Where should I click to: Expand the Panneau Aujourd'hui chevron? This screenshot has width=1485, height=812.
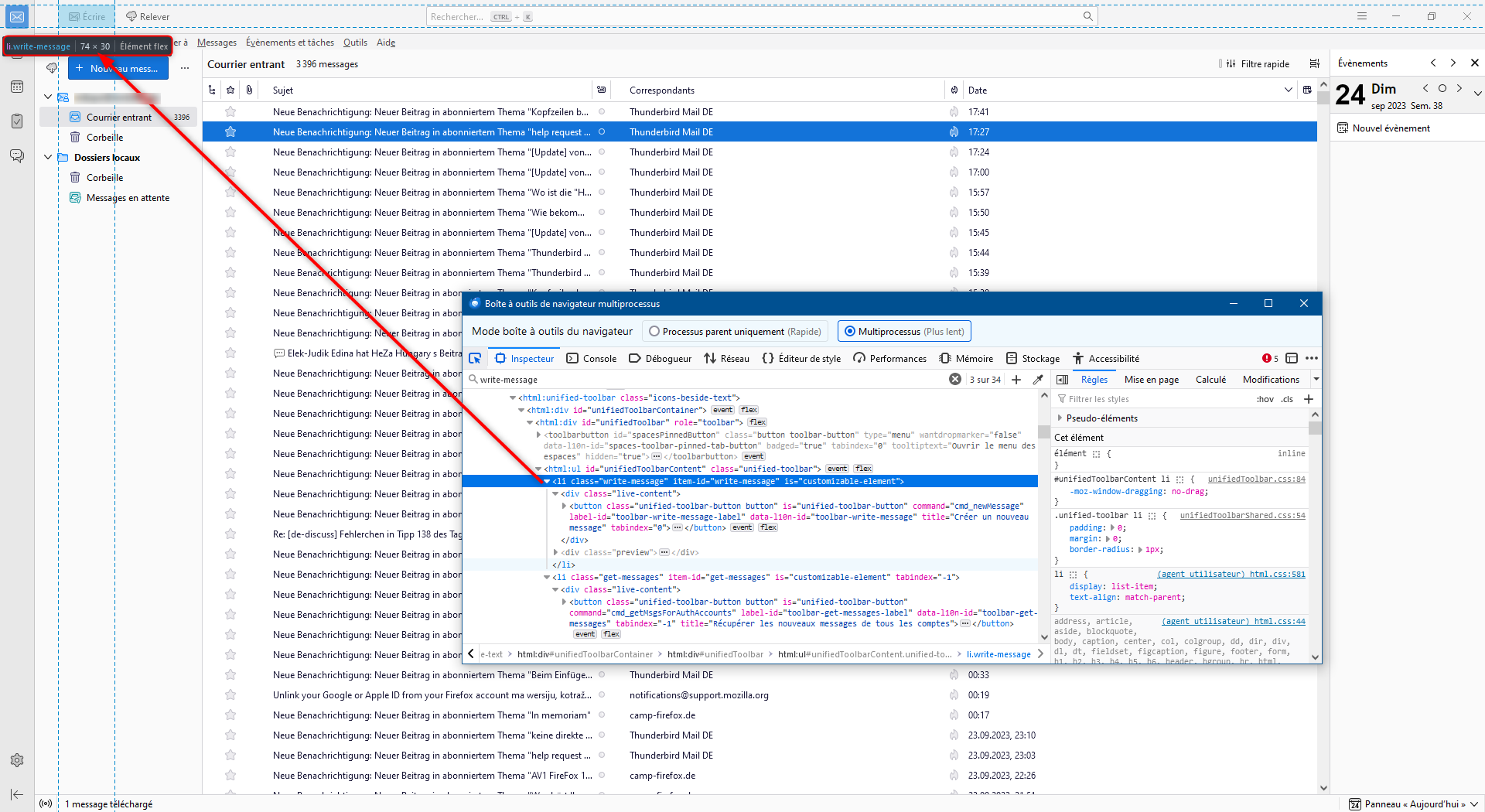point(1474,803)
